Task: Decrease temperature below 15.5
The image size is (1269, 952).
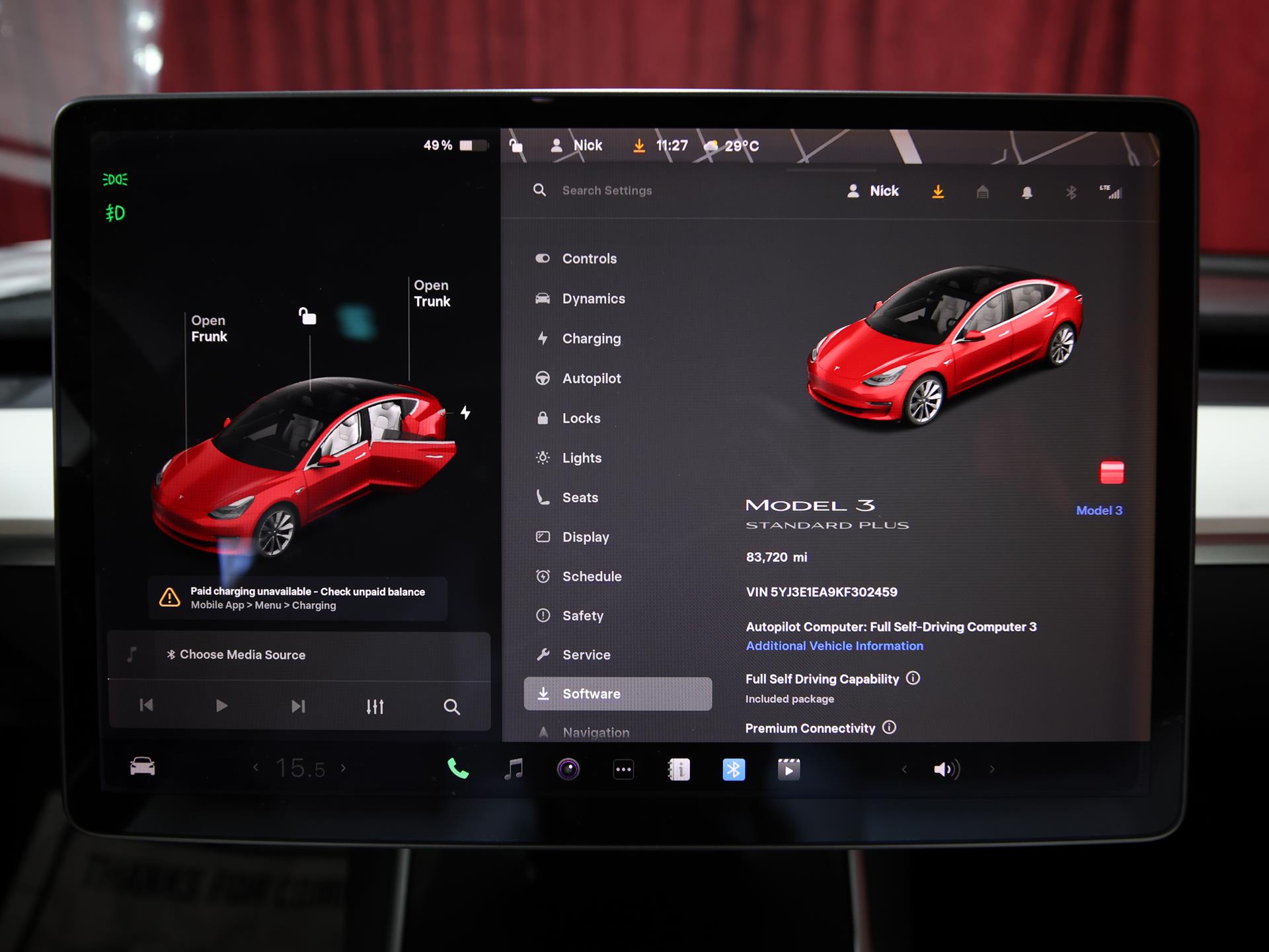Action: [256, 768]
